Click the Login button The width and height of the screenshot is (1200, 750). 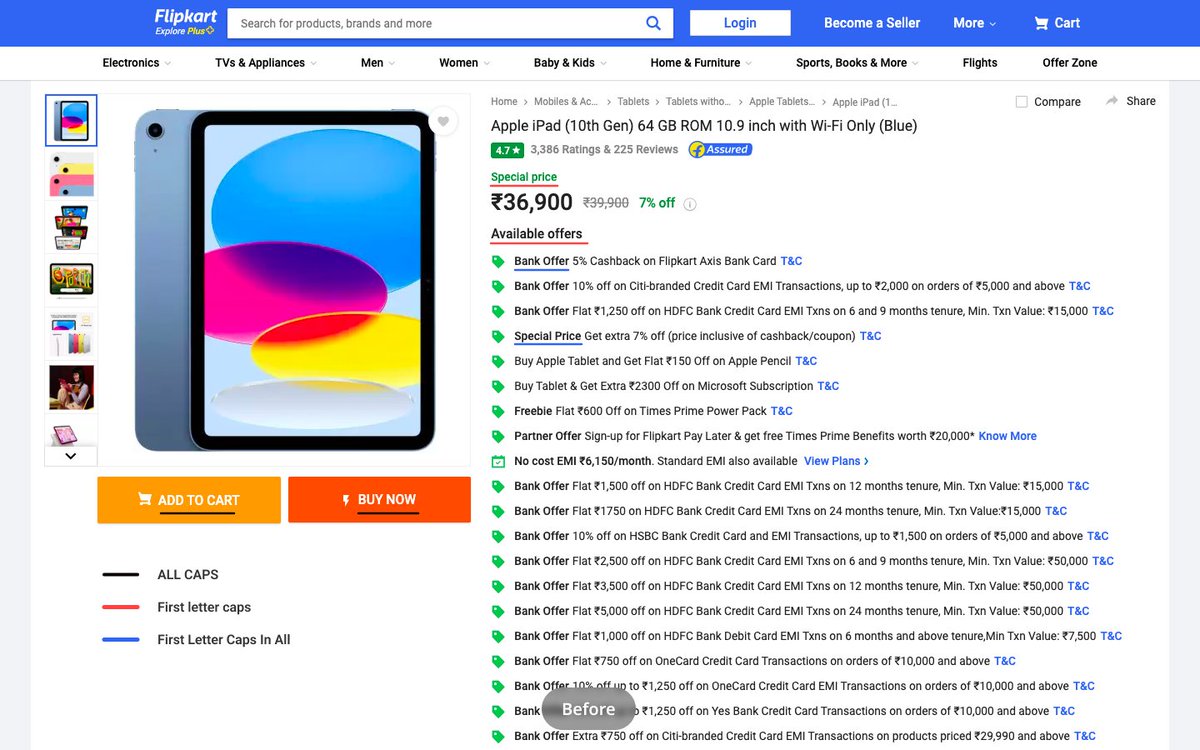pos(740,23)
